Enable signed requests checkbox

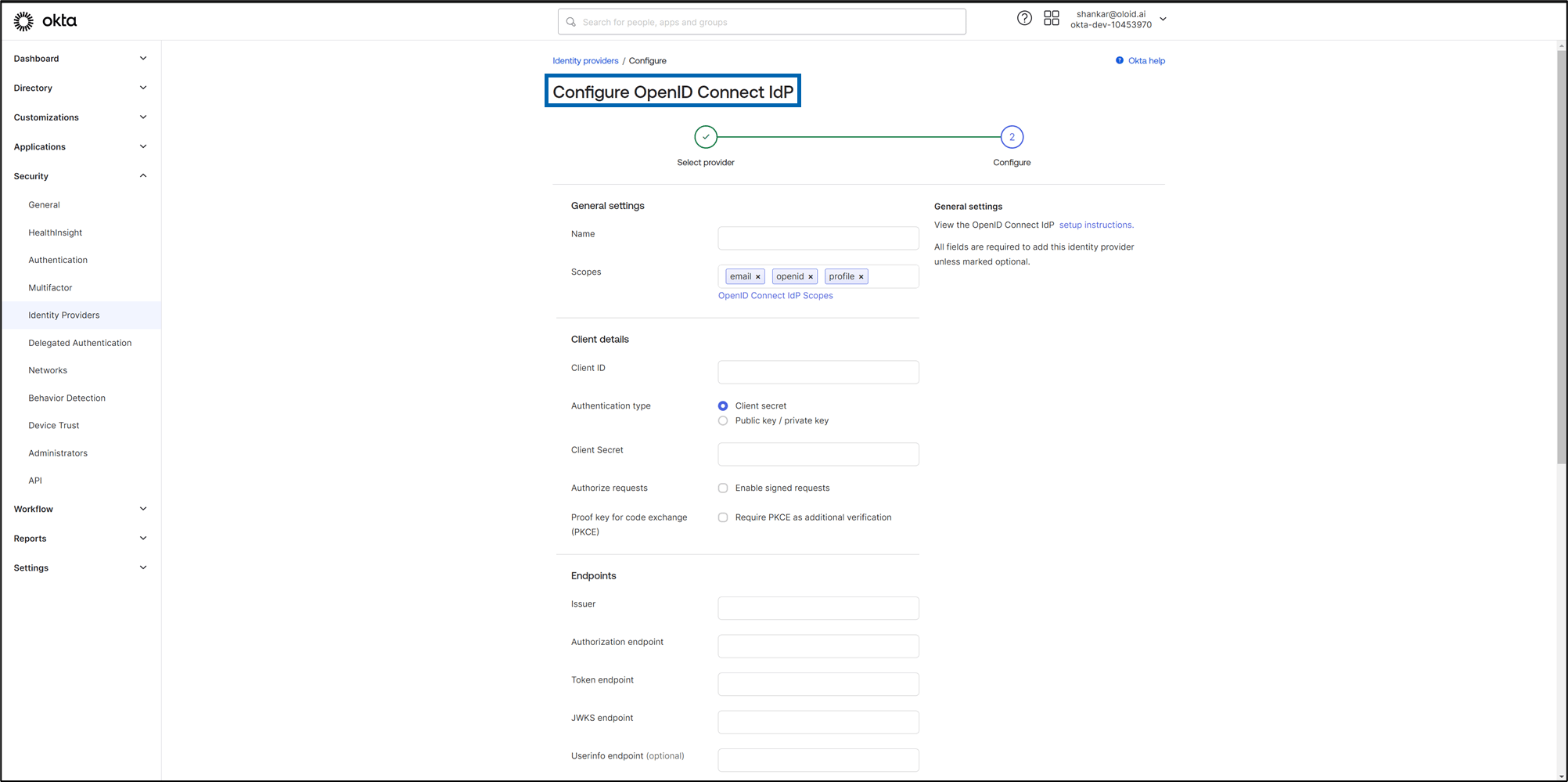coord(723,488)
